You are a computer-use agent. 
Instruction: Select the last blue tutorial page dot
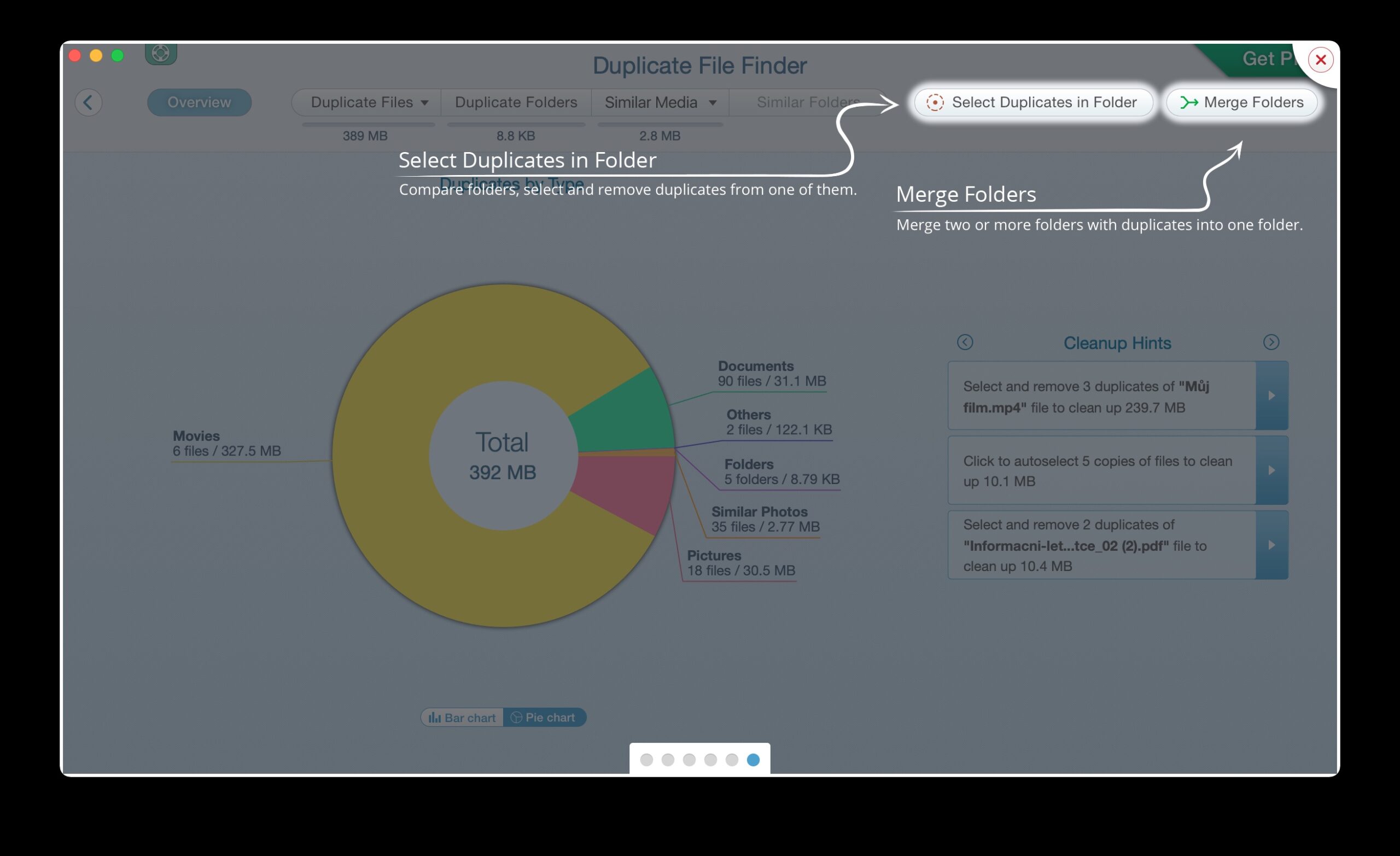[x=753, y=760]
